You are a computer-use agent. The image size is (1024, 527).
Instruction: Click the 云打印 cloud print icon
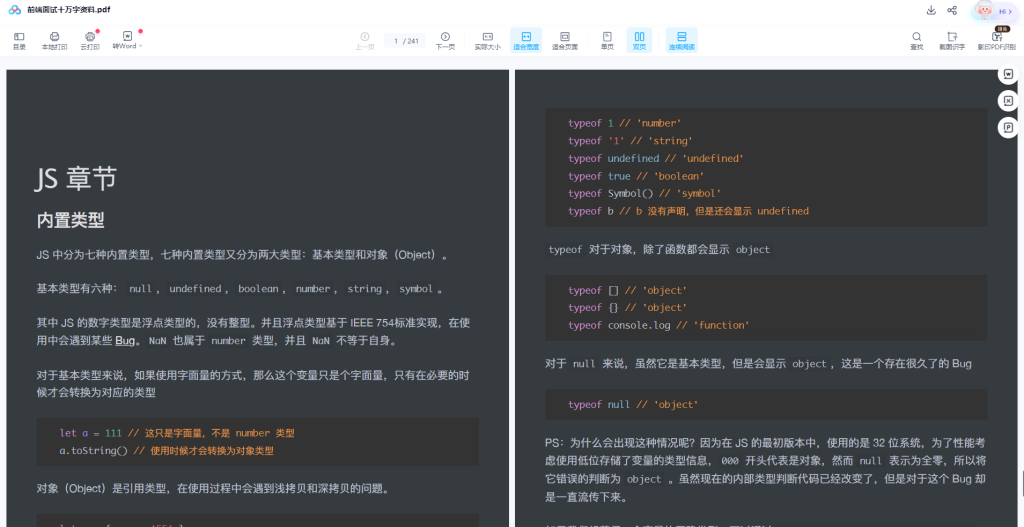point(90,37)
